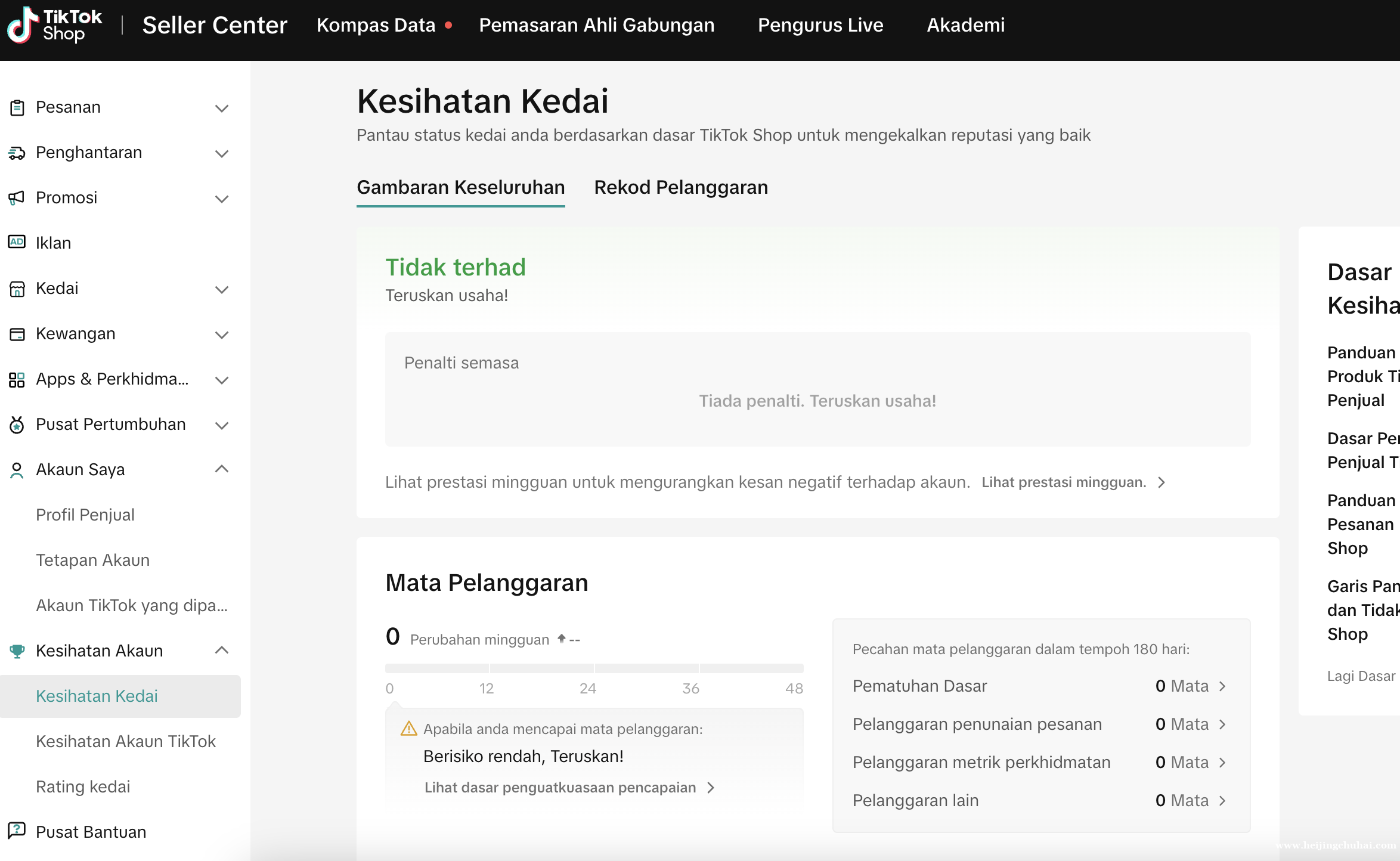1400x861 pixels.
Task: Expand the Kewangan menu chevron
Action: click(x=222, y=335)
